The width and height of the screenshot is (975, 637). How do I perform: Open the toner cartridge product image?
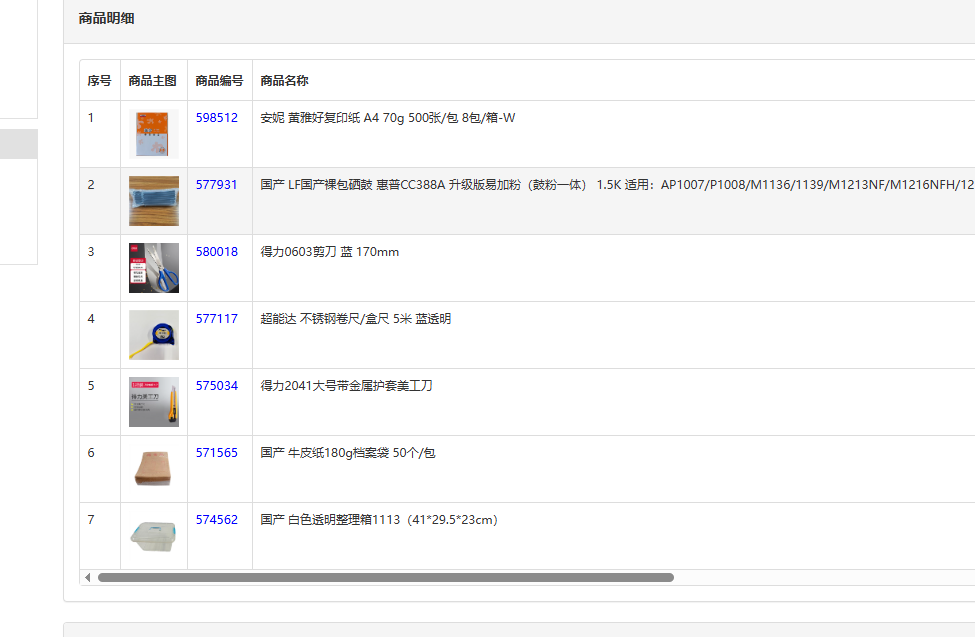153,201
